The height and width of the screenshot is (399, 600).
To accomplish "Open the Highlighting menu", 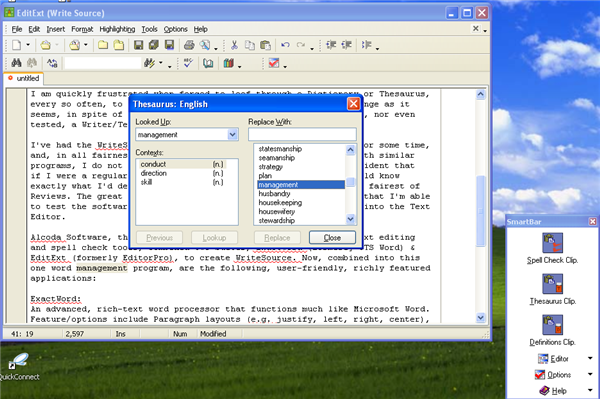I will point(117,29).
